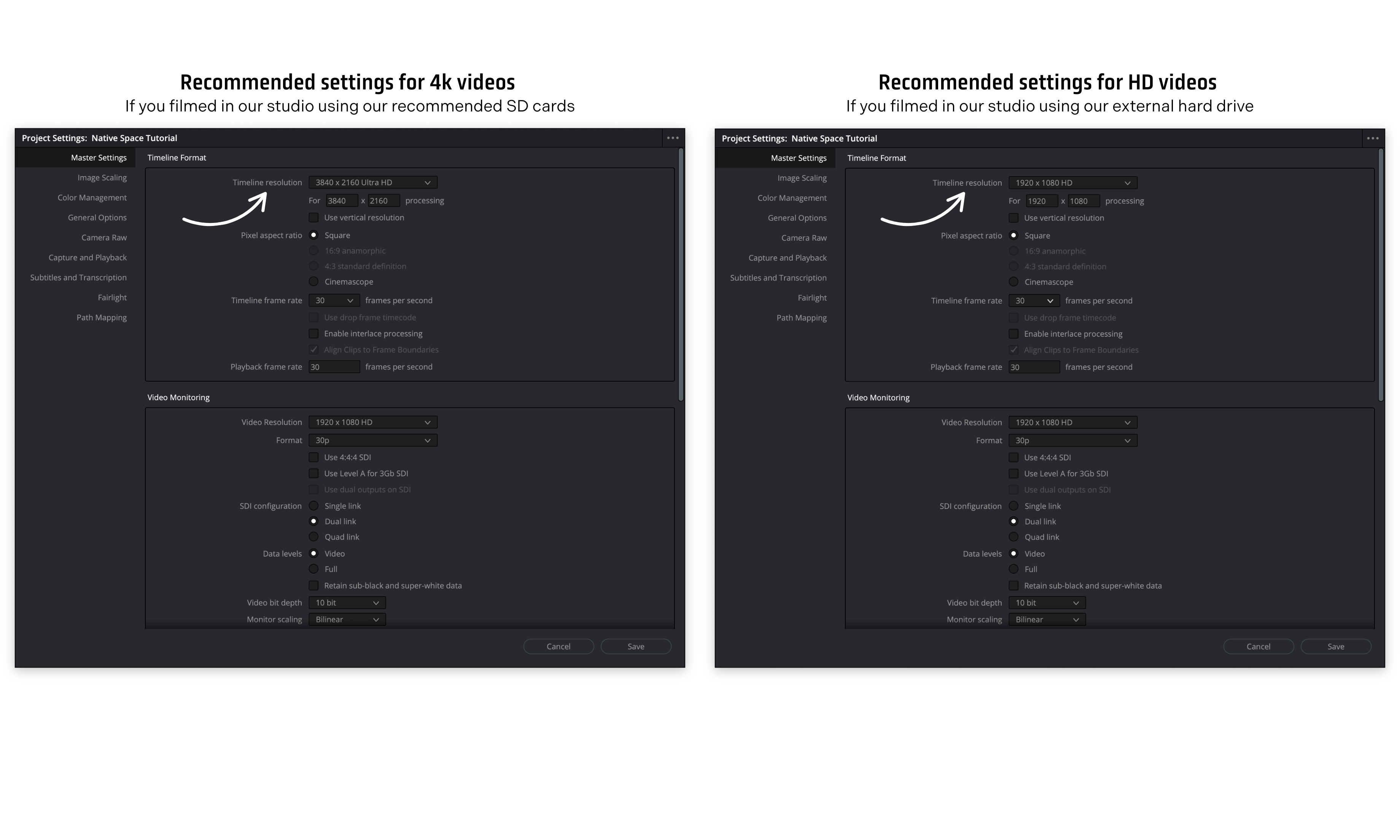Click the 3840 width field in 4k window
1400x840 pixels.
pyautogui.click(x=342, y=200)
